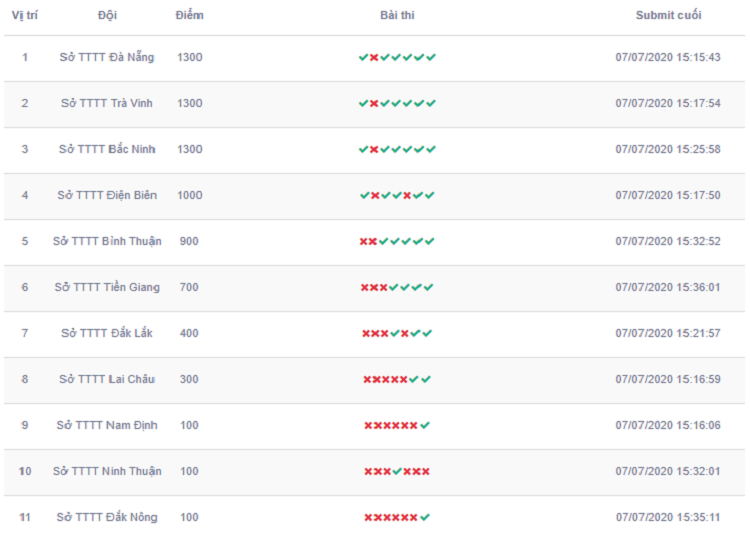Select the Submit cuối column header
750x550 pixels.
(668, 15)
